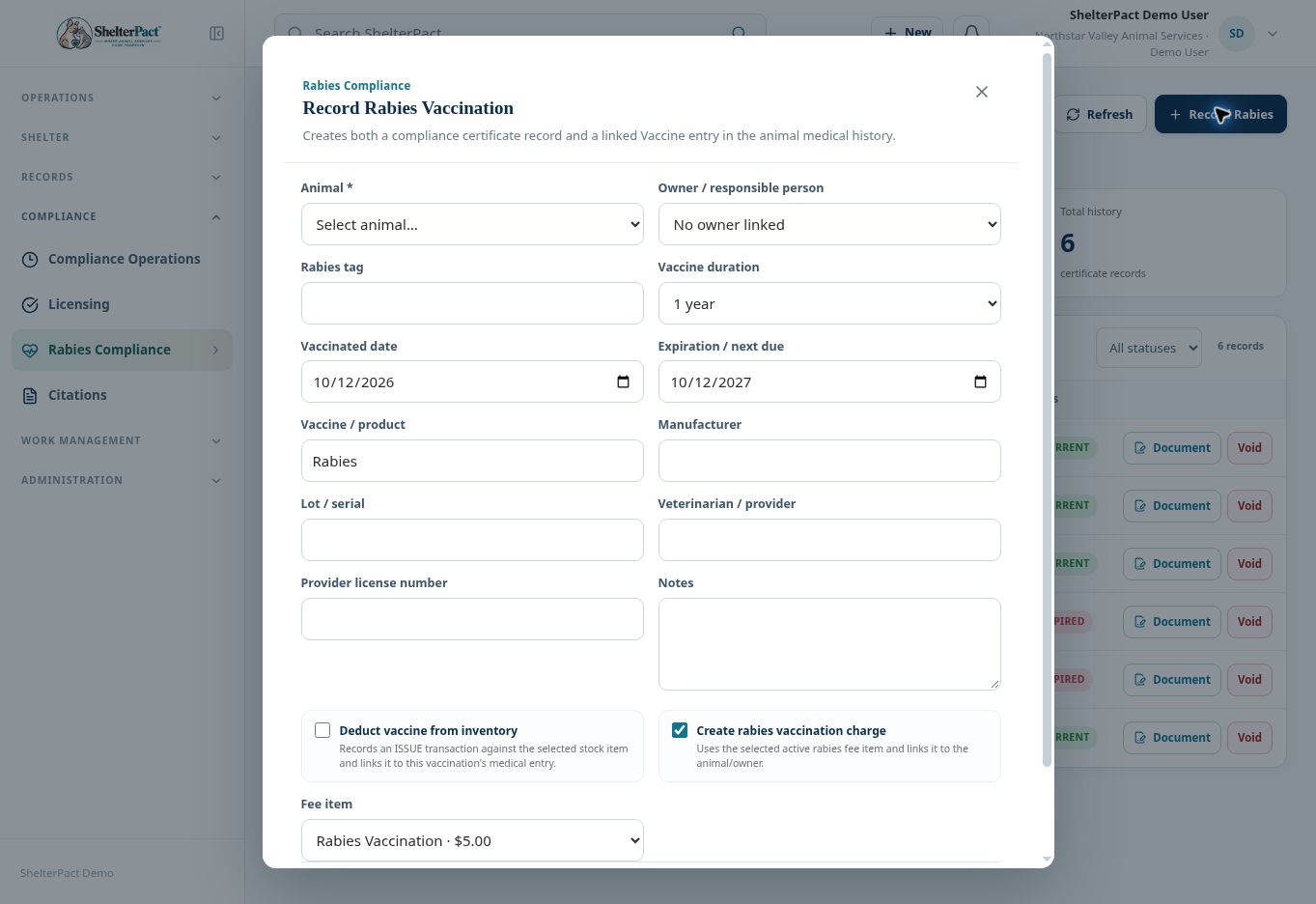This screenshot has width=1316, height=904.
Task: Open Owner / responsible person dropdown
Action: point(829,224)
